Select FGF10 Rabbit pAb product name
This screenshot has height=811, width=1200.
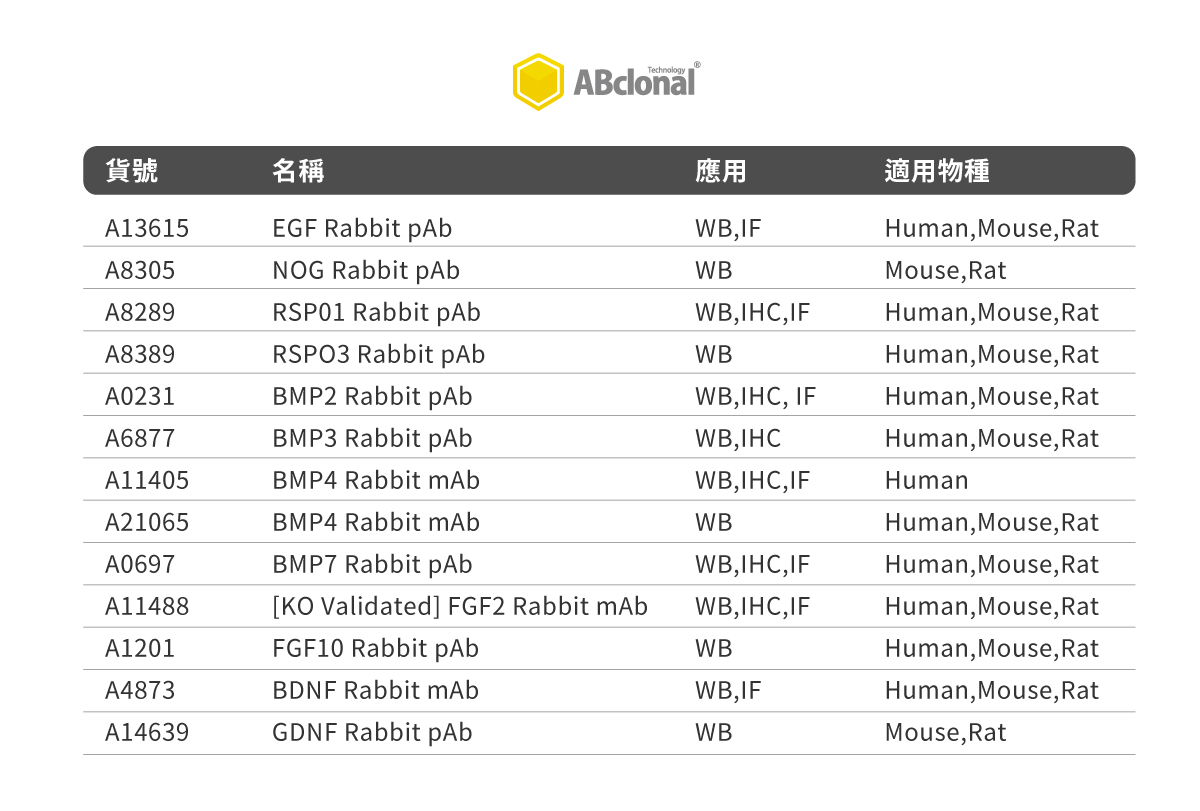point(375,649)
